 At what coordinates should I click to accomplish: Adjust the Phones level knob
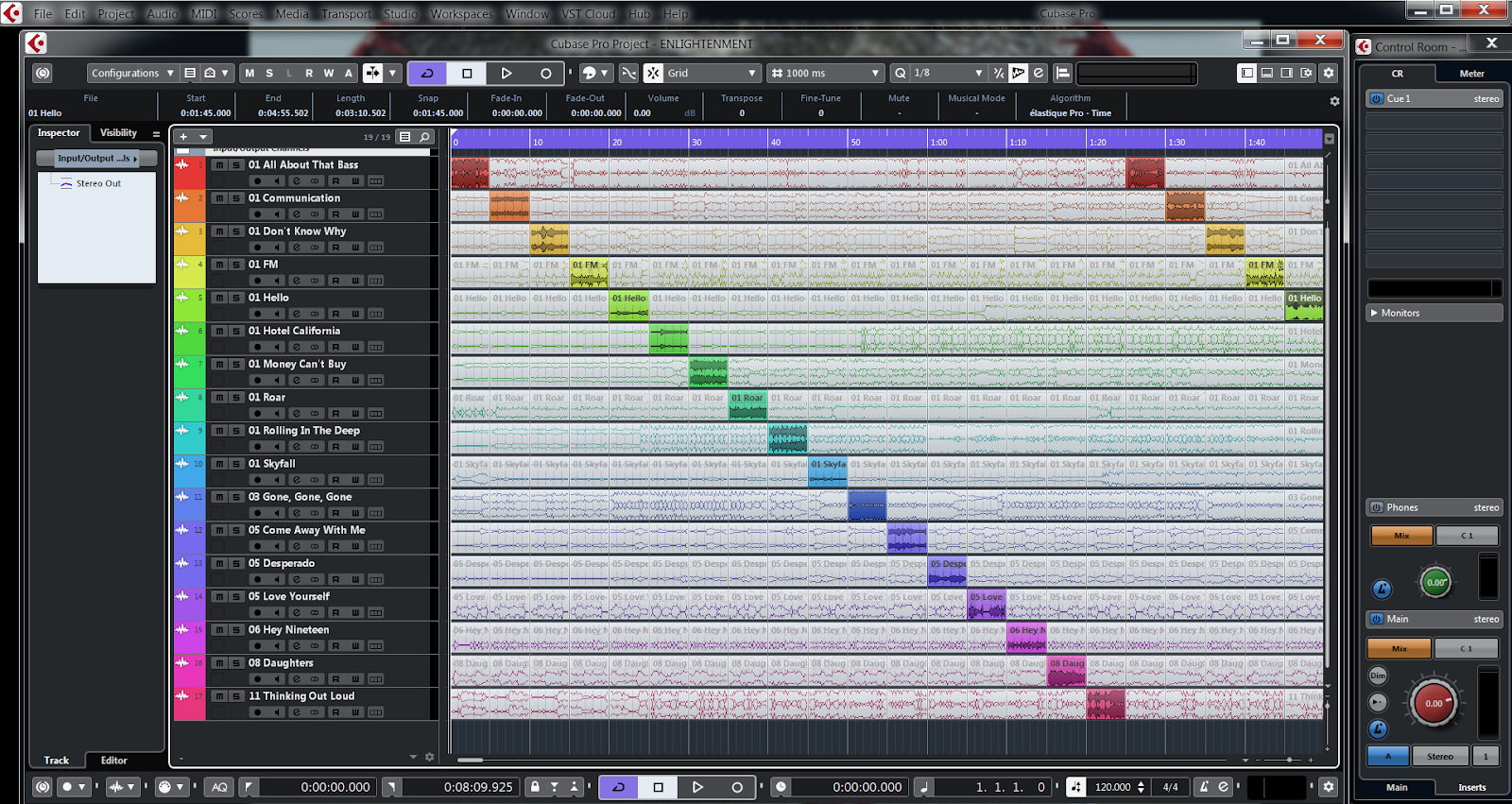(1435, 582)
